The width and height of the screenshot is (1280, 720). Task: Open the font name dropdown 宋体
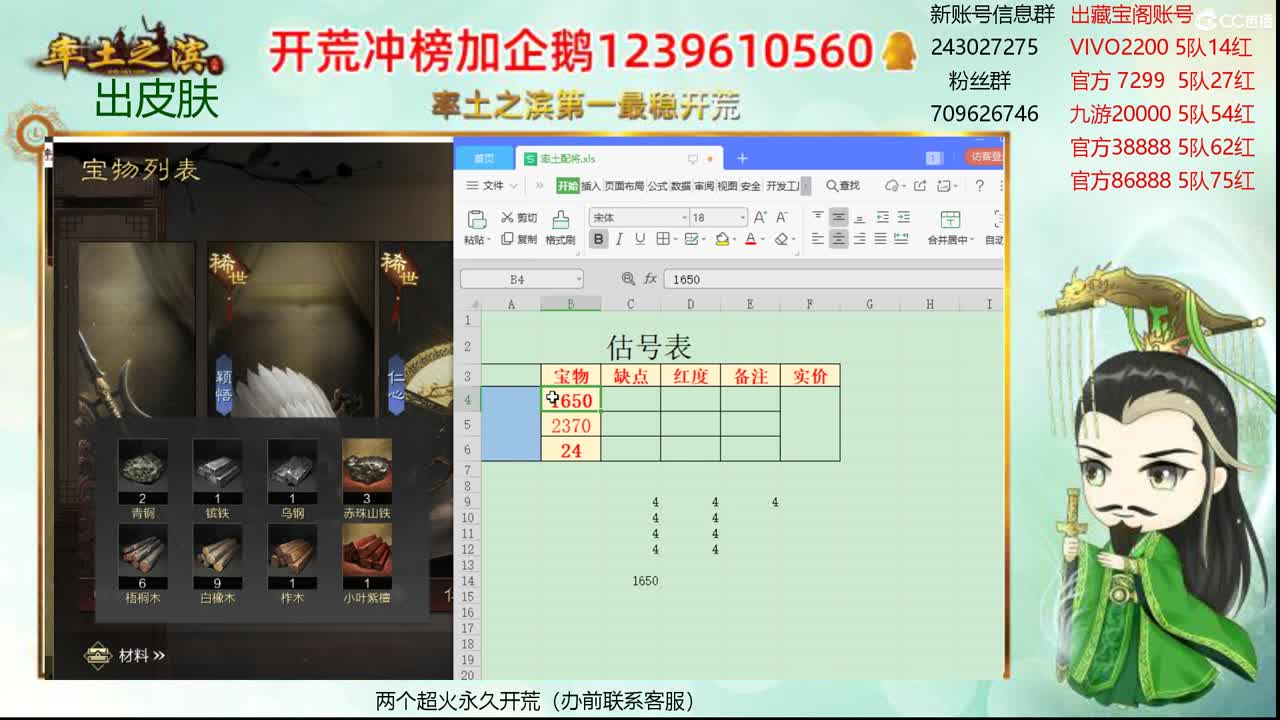(x=684, y=218)
